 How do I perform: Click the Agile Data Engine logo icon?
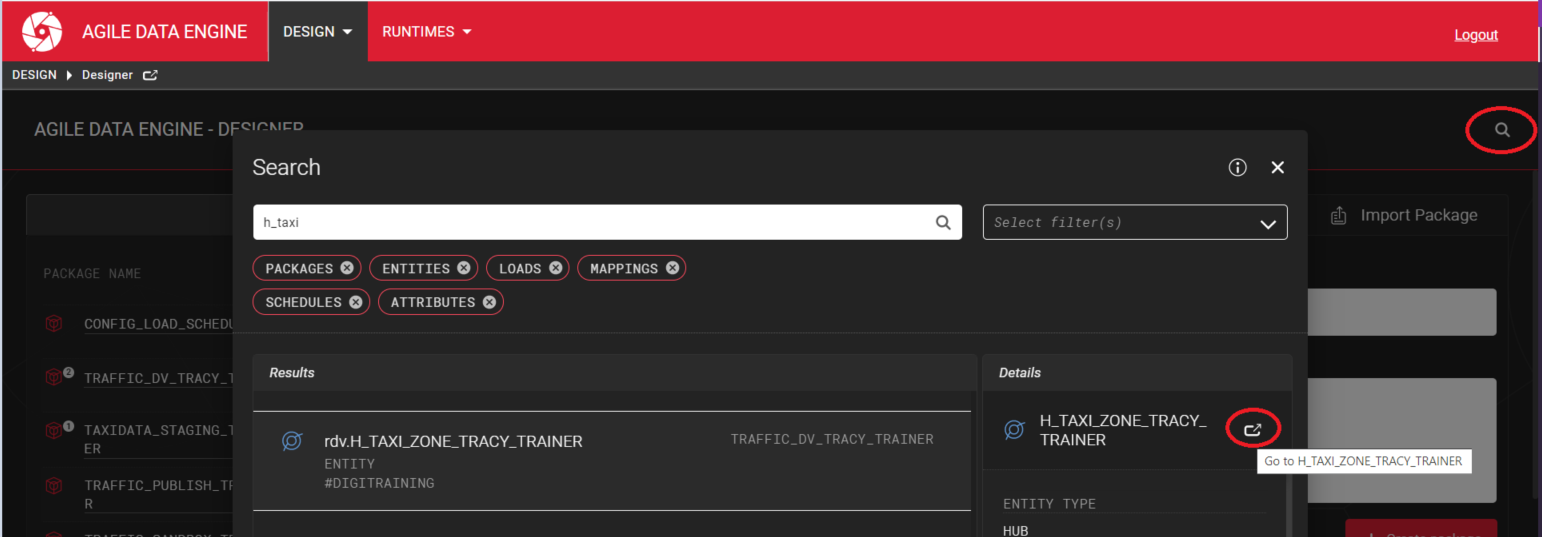(x=42, y=32)
